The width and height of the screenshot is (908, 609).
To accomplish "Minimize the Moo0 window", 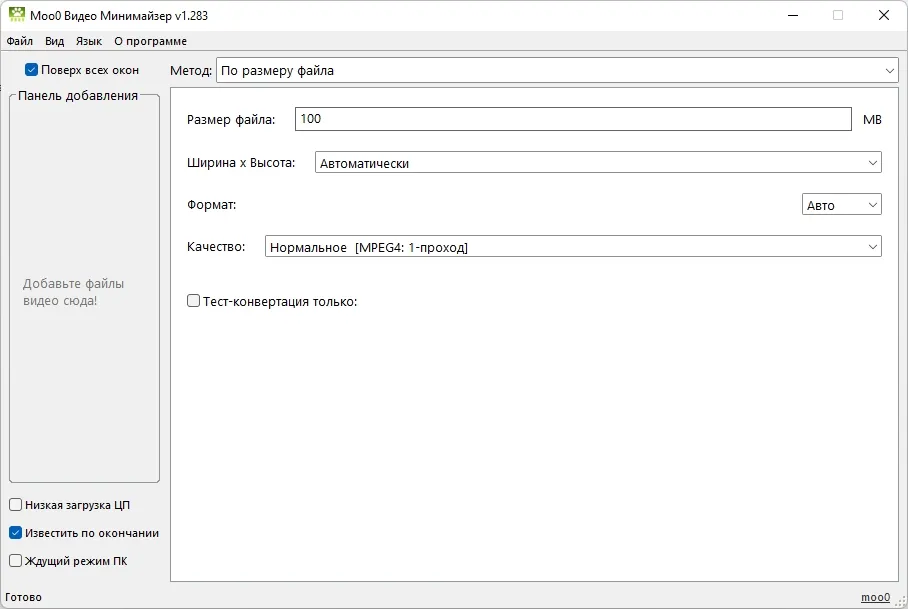I will coord(793,16).
